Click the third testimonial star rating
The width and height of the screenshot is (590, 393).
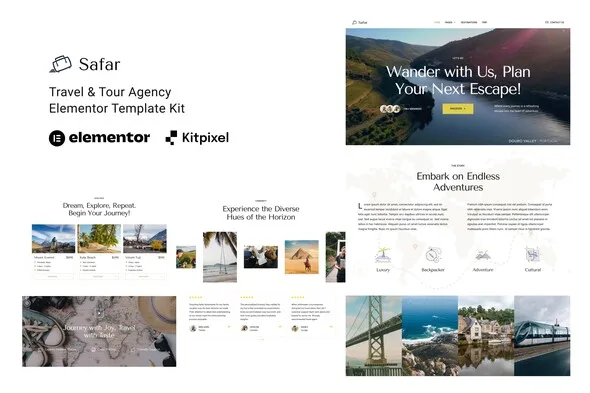[298, 297]
